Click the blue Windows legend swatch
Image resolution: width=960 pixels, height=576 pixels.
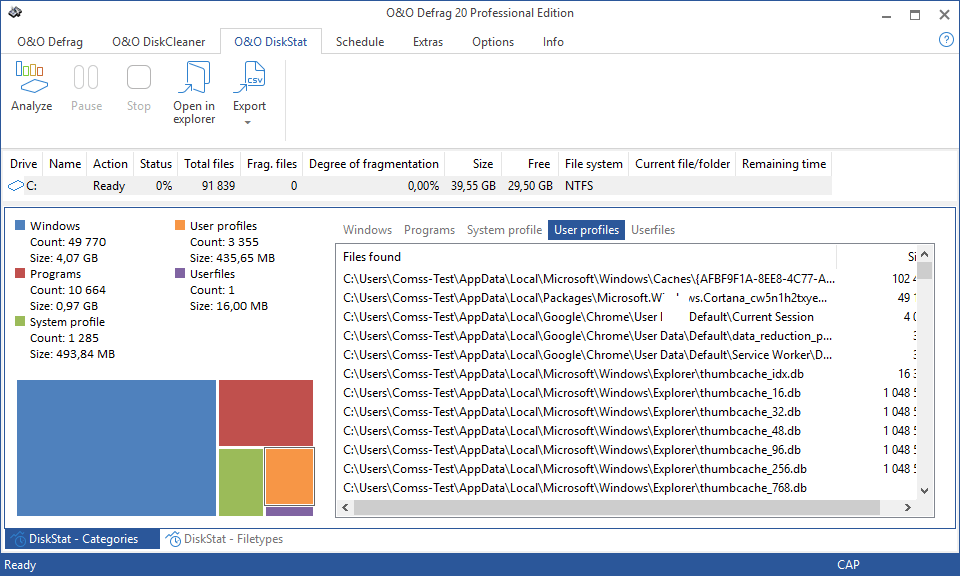[x=20, y=225]
